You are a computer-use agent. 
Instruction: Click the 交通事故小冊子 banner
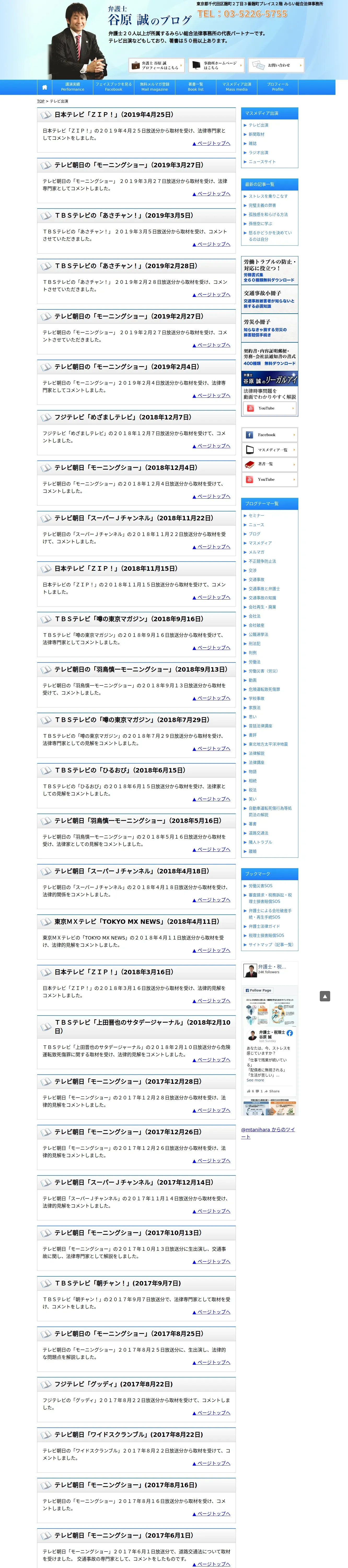(x=270, y=299)
